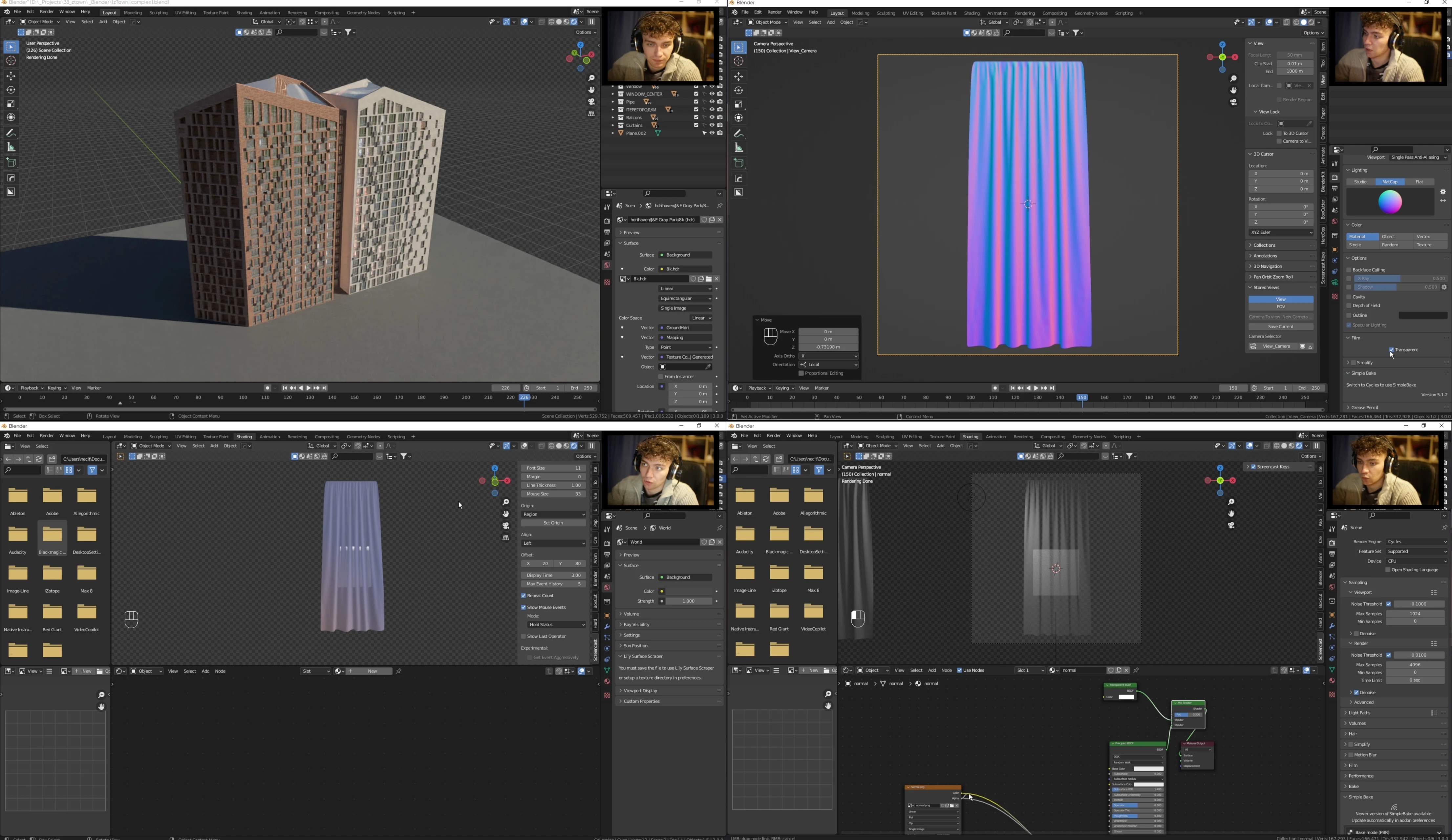1452x840 pixels.
Task: Click the pin icon beside the normal material name
Action: point(1136,671)
